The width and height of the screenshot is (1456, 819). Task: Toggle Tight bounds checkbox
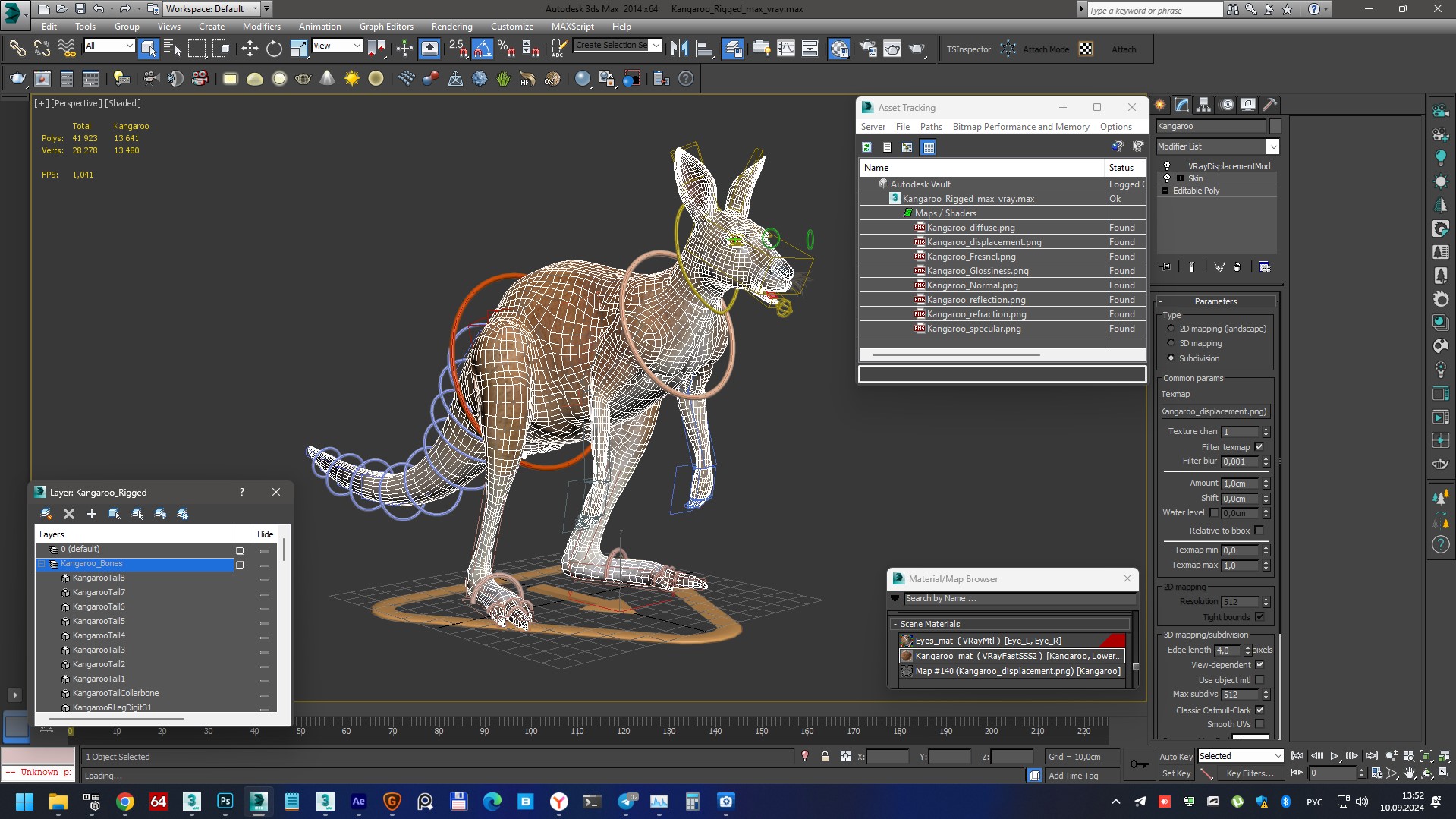[x=1259, y=617]
